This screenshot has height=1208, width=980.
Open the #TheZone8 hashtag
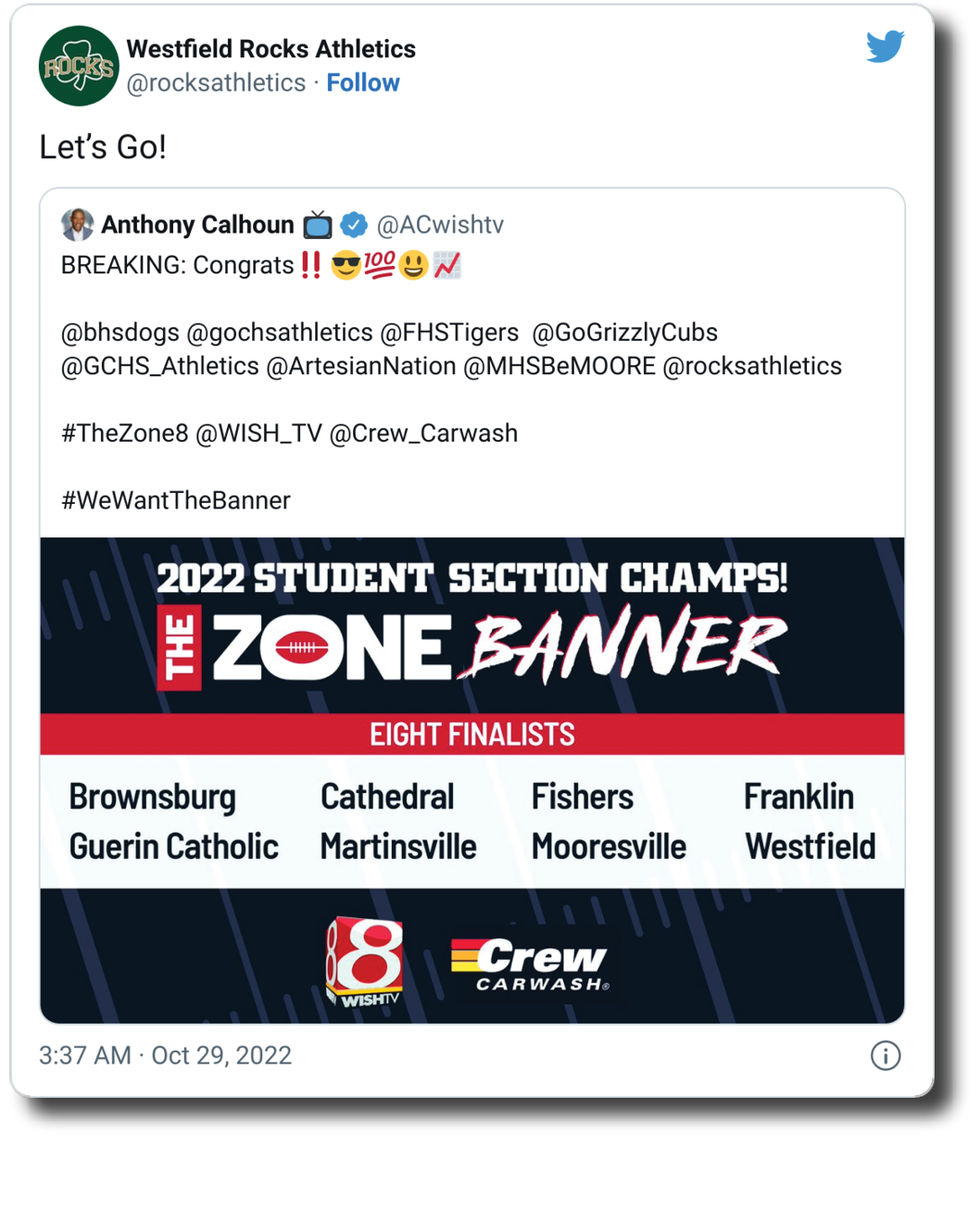coord(124,433)
